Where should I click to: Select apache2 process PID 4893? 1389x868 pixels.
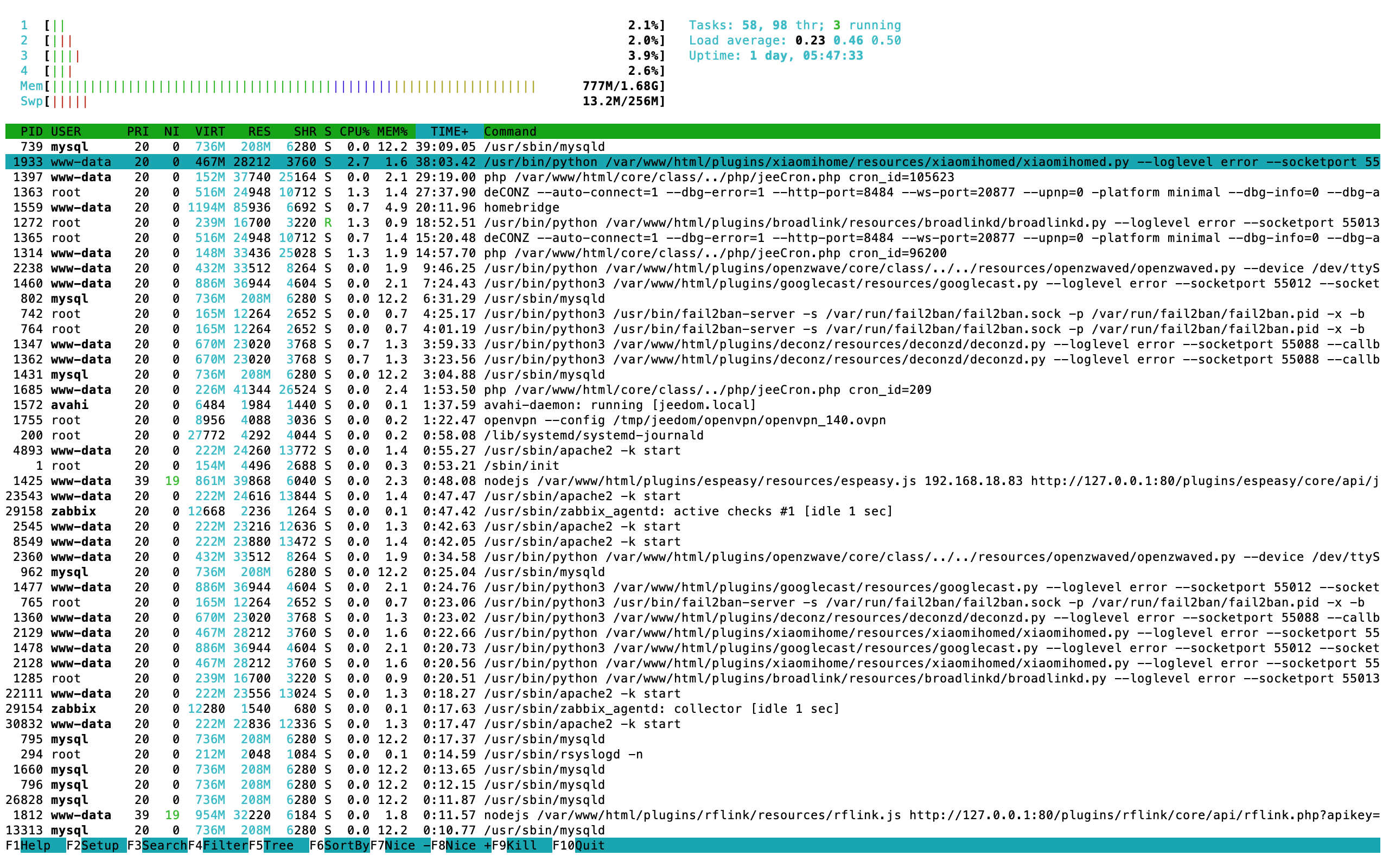(693, 451)
